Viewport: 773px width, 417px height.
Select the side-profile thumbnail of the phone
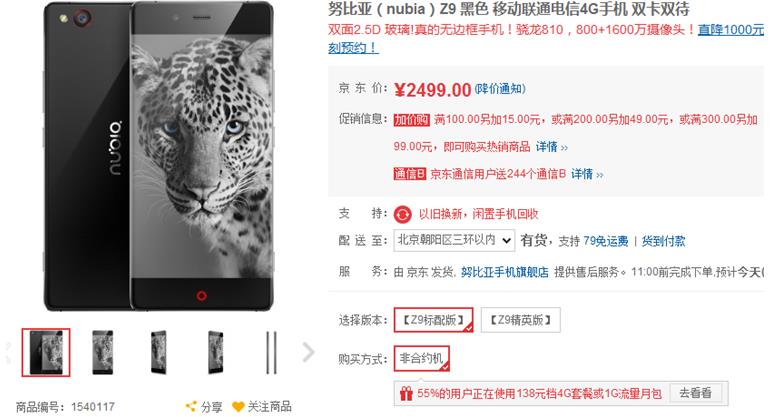point(271,352)
